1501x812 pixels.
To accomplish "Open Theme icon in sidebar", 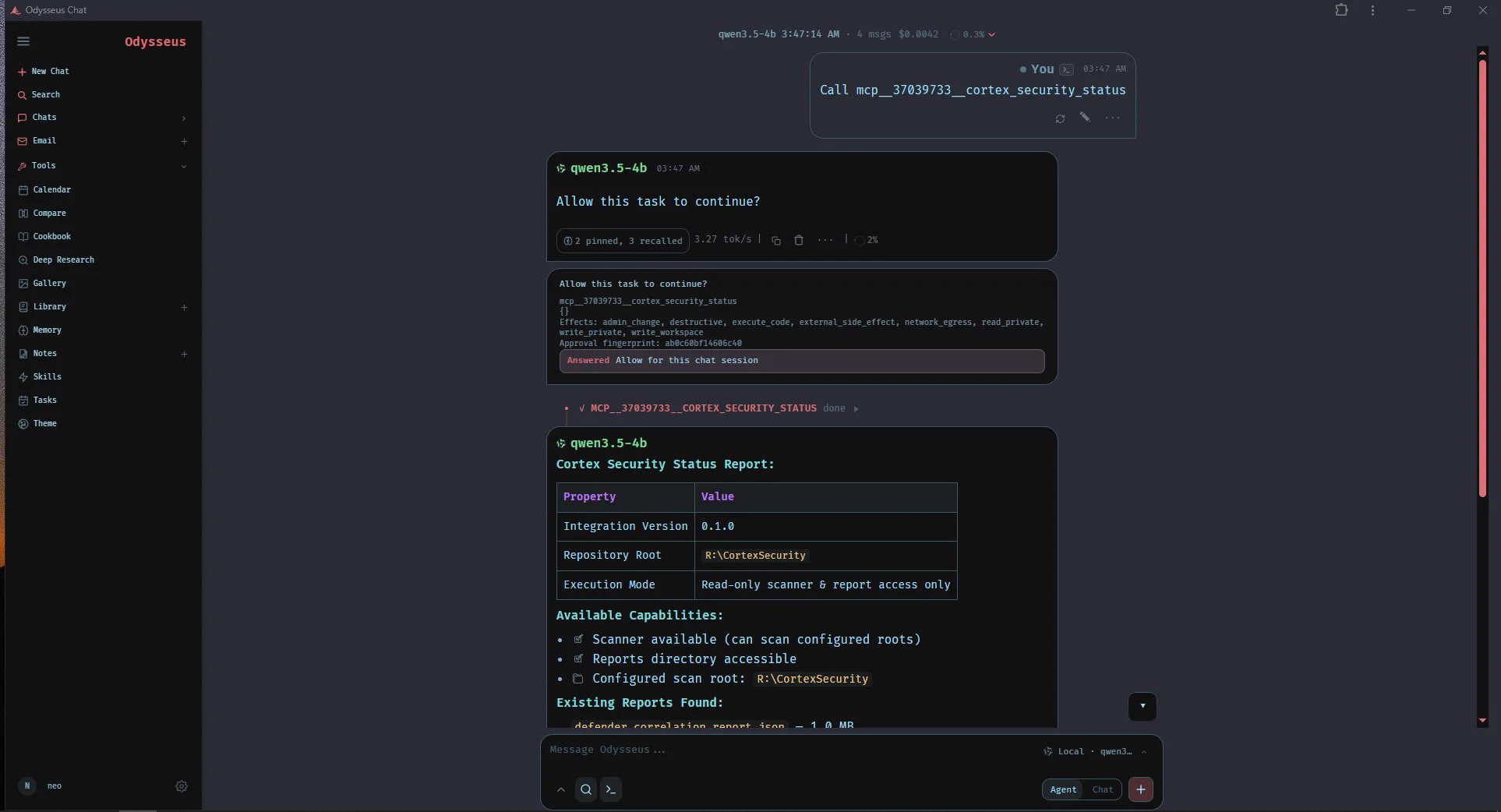I will coord(23,423).
